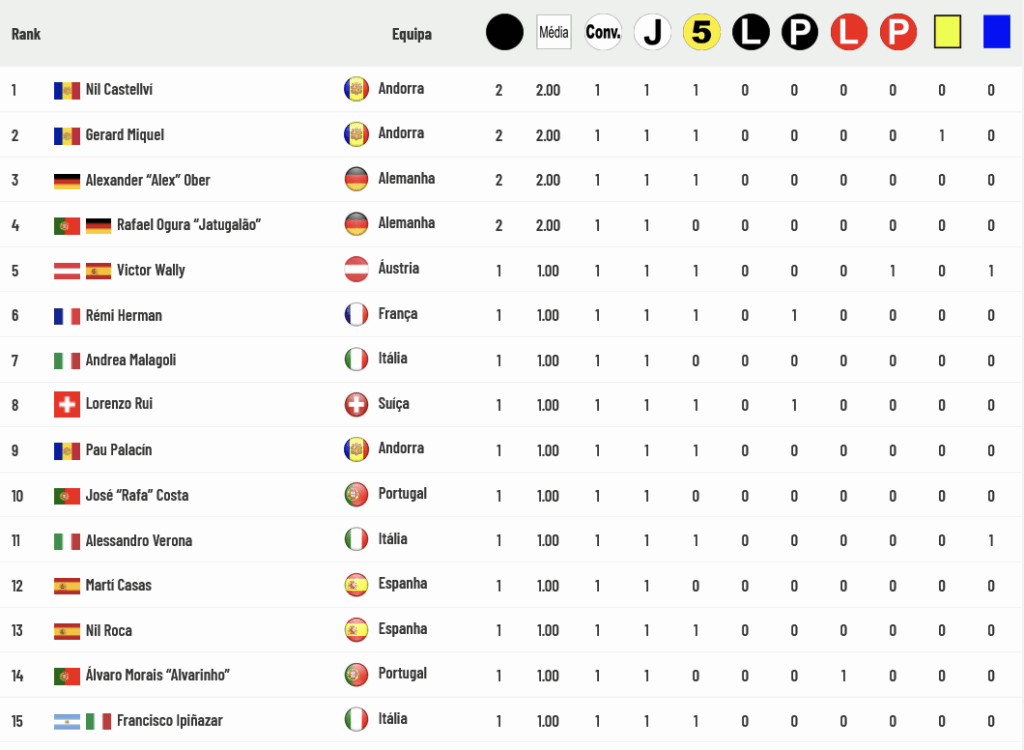Viewport: 1024px width, 750px height.
Task: Click the black L circle icon
Action: pyautogui.click(x=750, y=32)
